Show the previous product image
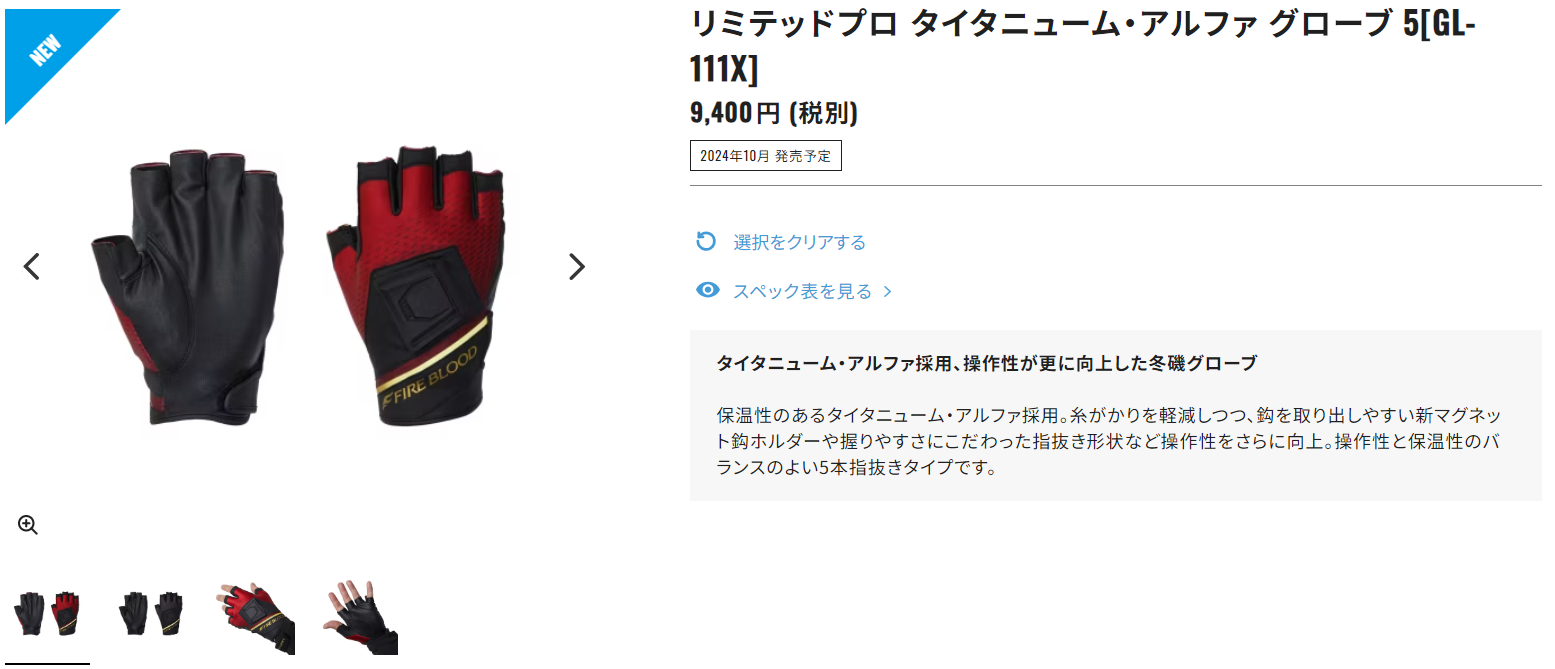 click(32, 266)
